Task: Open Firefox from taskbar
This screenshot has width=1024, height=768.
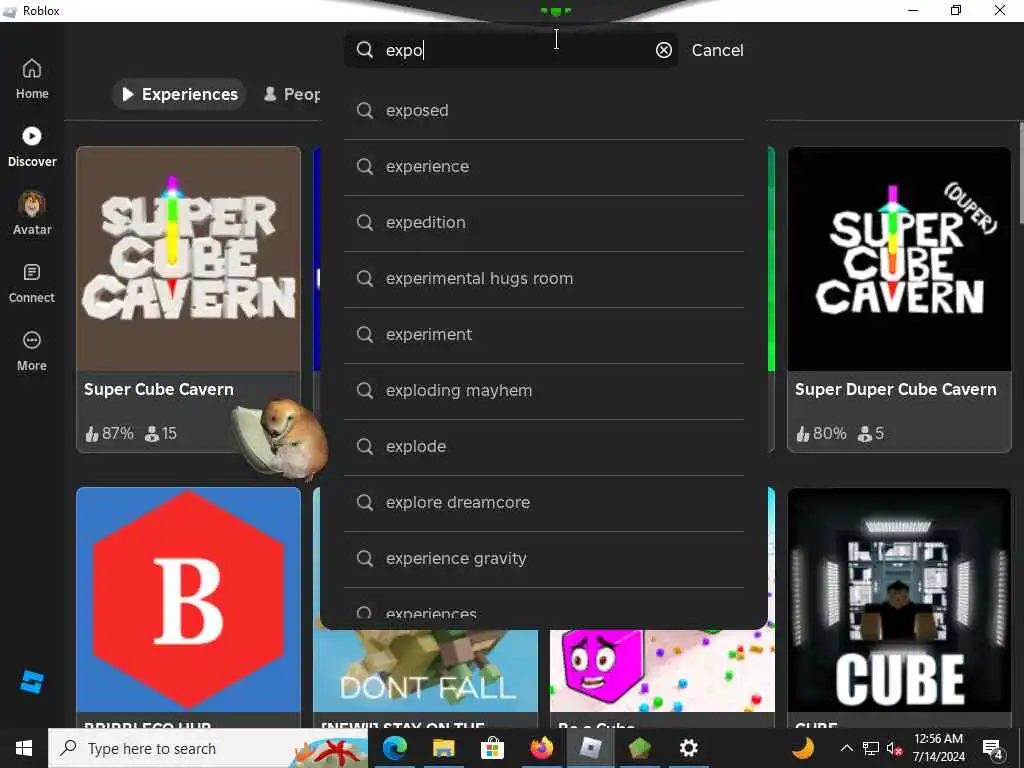Action: [541, 748]
